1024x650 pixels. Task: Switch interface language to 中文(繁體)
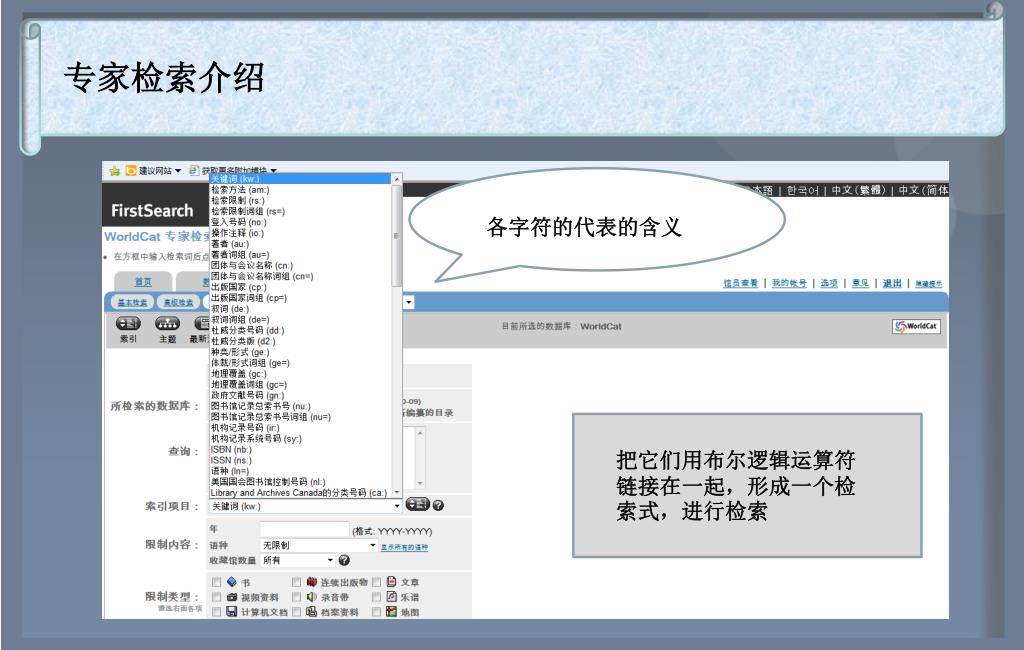tap(858, 190)
